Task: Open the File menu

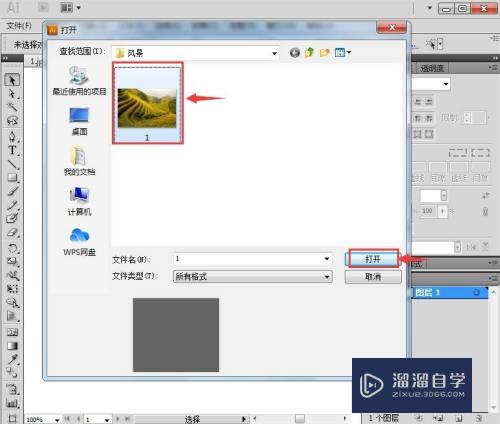Action: click(19, 26)
